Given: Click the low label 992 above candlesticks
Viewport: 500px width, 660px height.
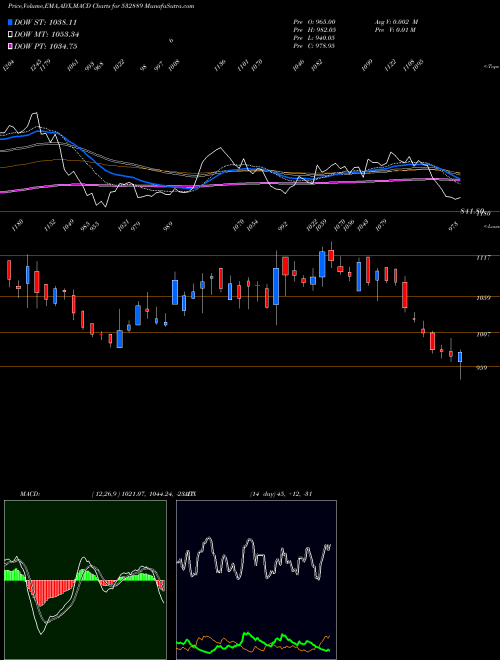Looking at the screenshot, I should click(x=283, y=226).
